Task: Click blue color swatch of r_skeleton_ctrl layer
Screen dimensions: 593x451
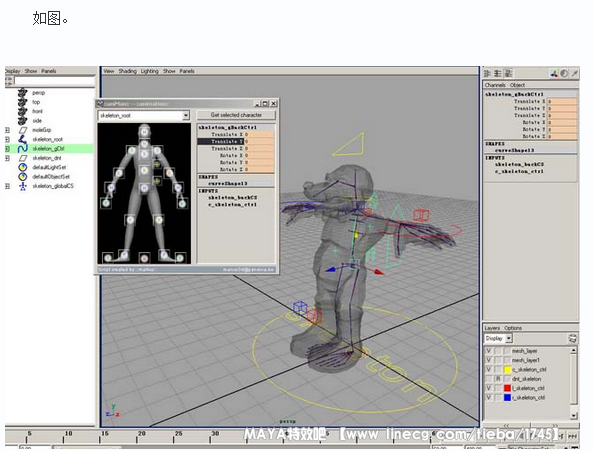Action: pyautogui.click(x=508, y=397)
